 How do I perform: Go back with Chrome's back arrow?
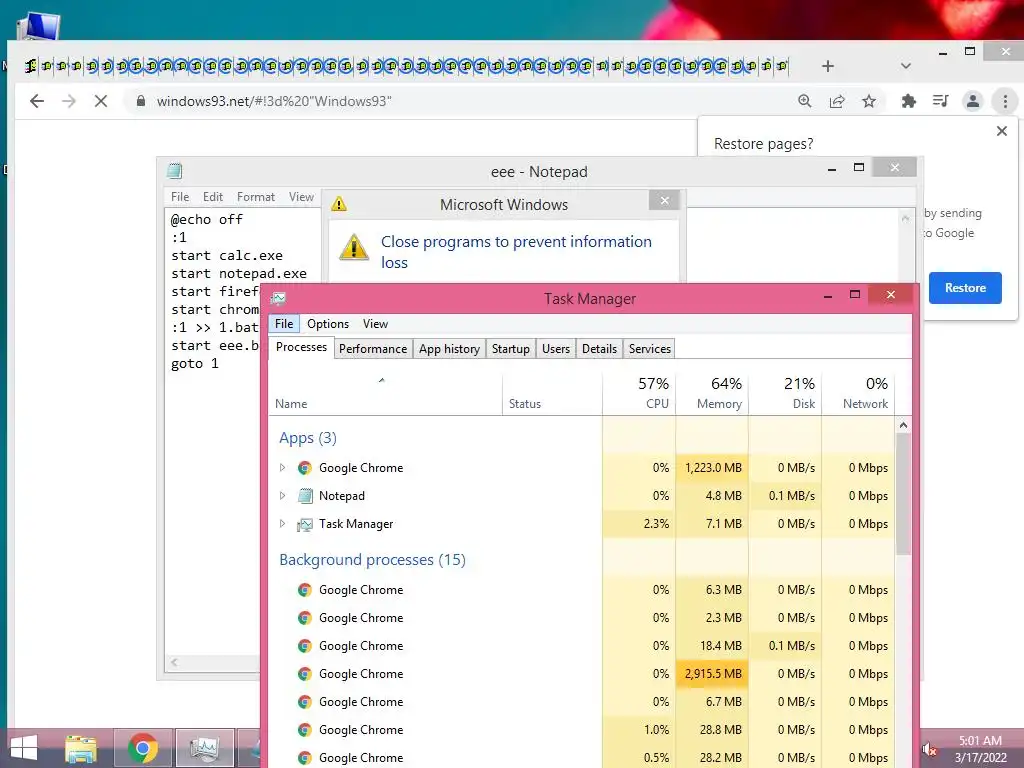[37, 101]
